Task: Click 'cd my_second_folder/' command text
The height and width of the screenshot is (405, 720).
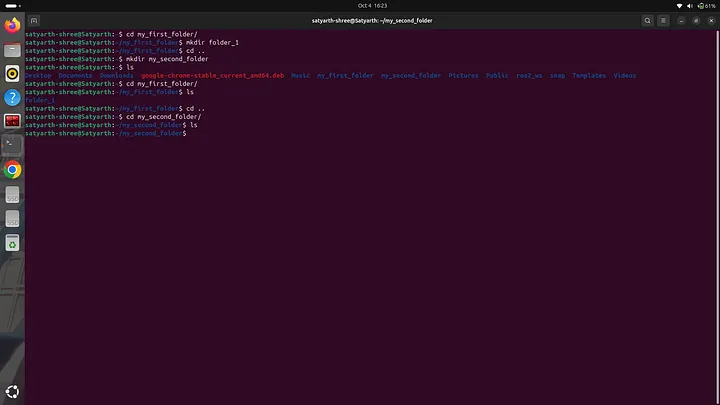Action: click(163, 117)
